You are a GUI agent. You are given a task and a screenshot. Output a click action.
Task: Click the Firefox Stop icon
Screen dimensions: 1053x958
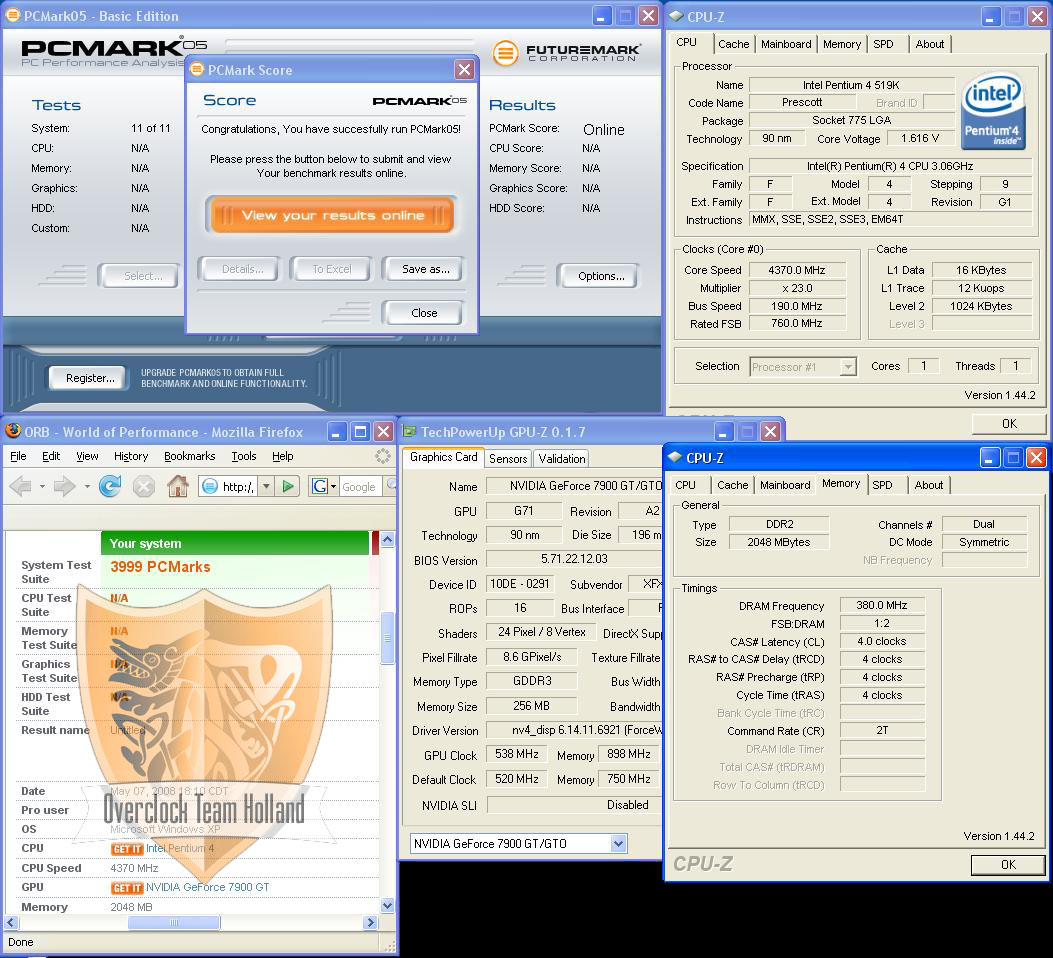(144, 486)
